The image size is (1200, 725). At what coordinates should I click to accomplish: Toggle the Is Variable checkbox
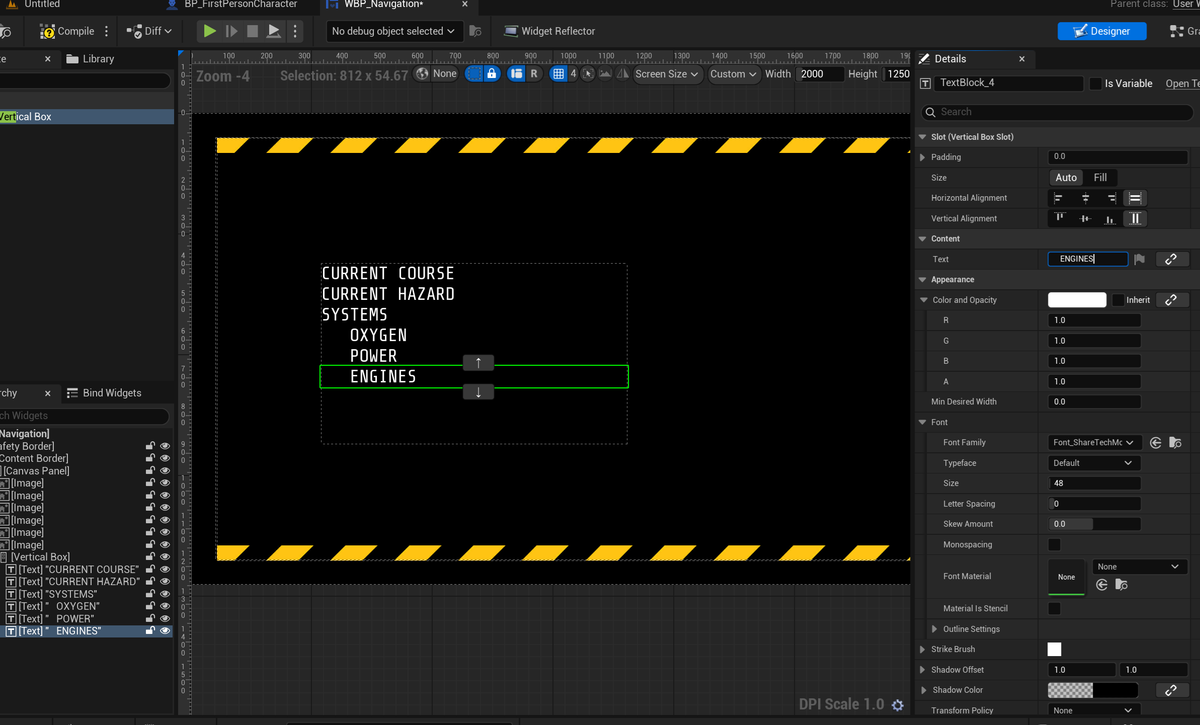[1095, 84]
